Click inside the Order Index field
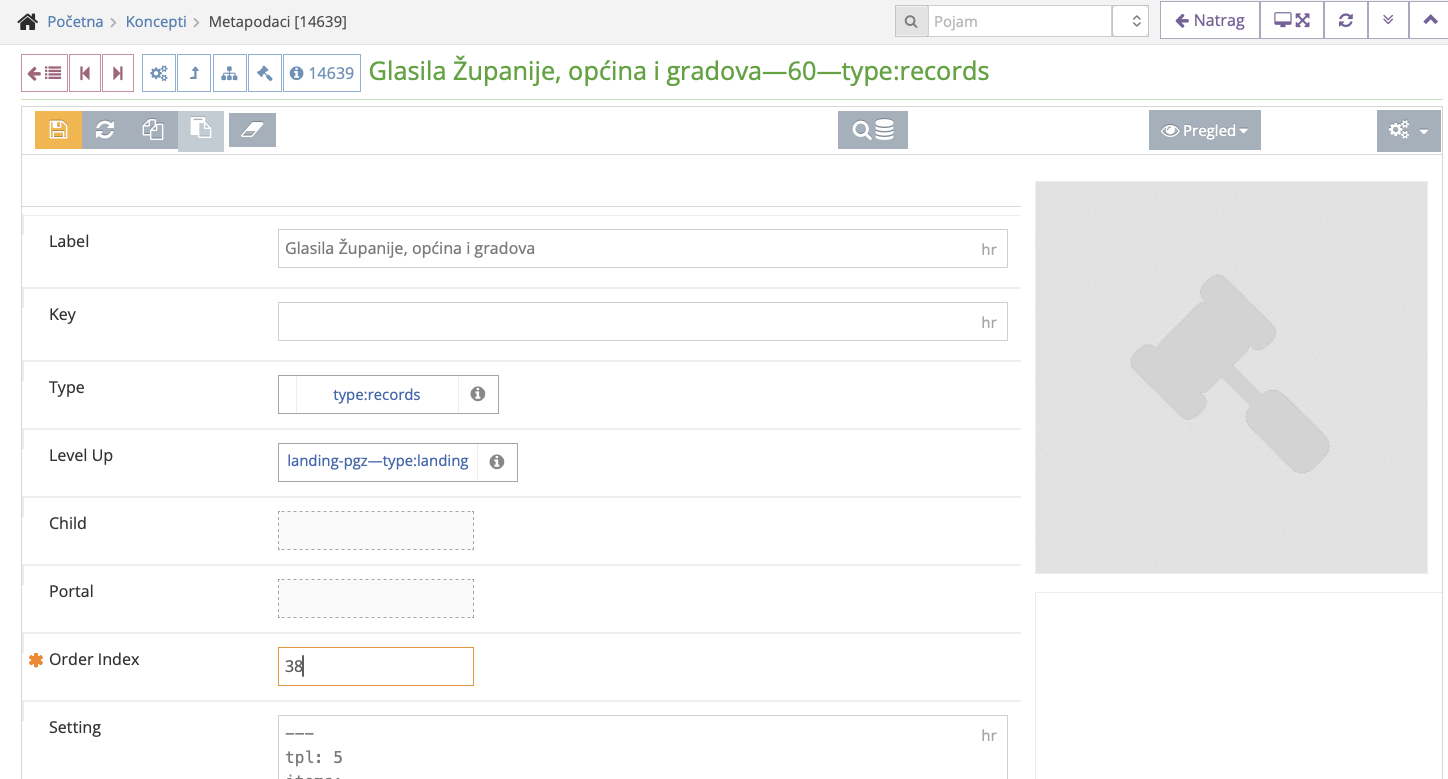 (375, 666)
